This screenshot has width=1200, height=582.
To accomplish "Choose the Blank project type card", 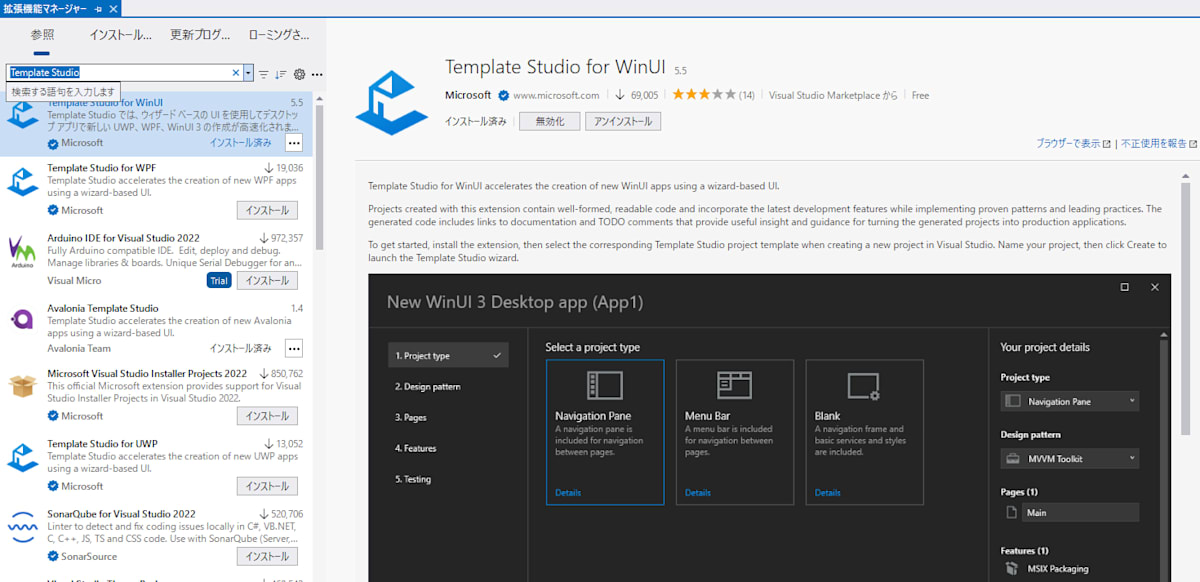I will [865, 432].
